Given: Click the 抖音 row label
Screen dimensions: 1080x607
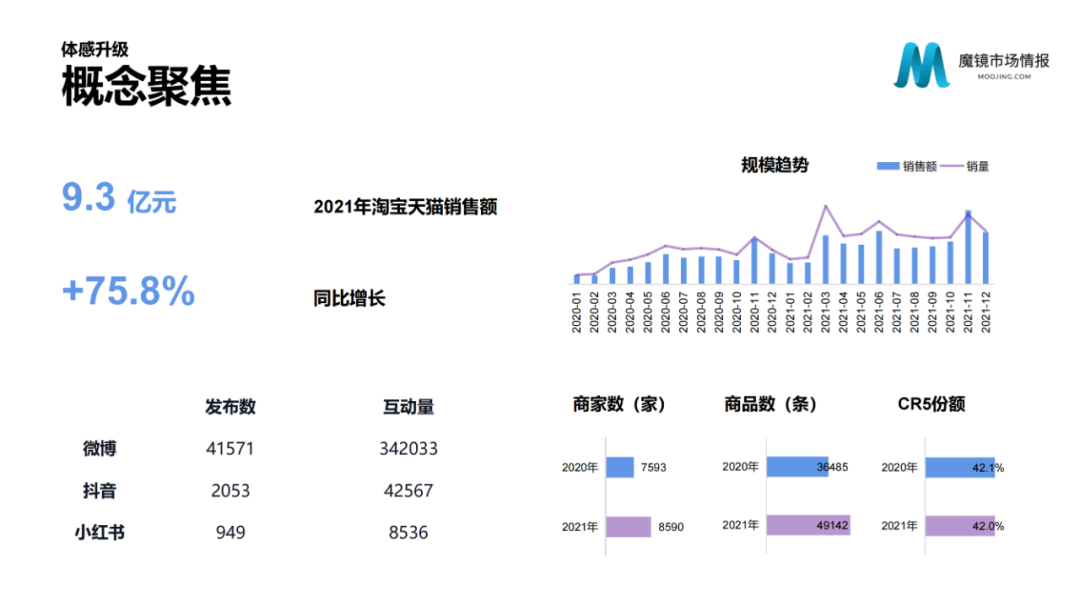Looking at the screenshot, I should 99,491.
